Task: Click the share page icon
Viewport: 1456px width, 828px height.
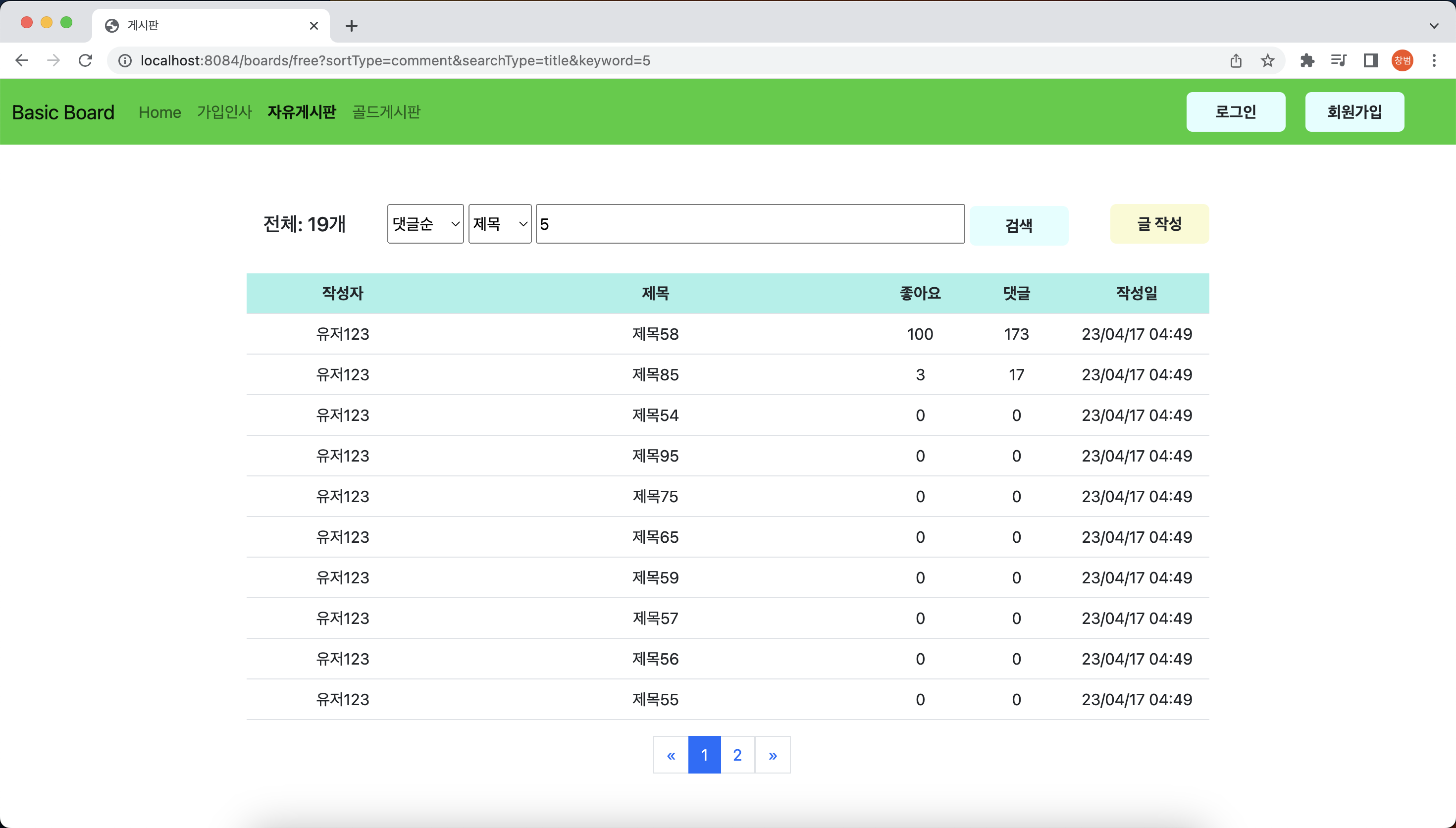Action: (1236, 60)
